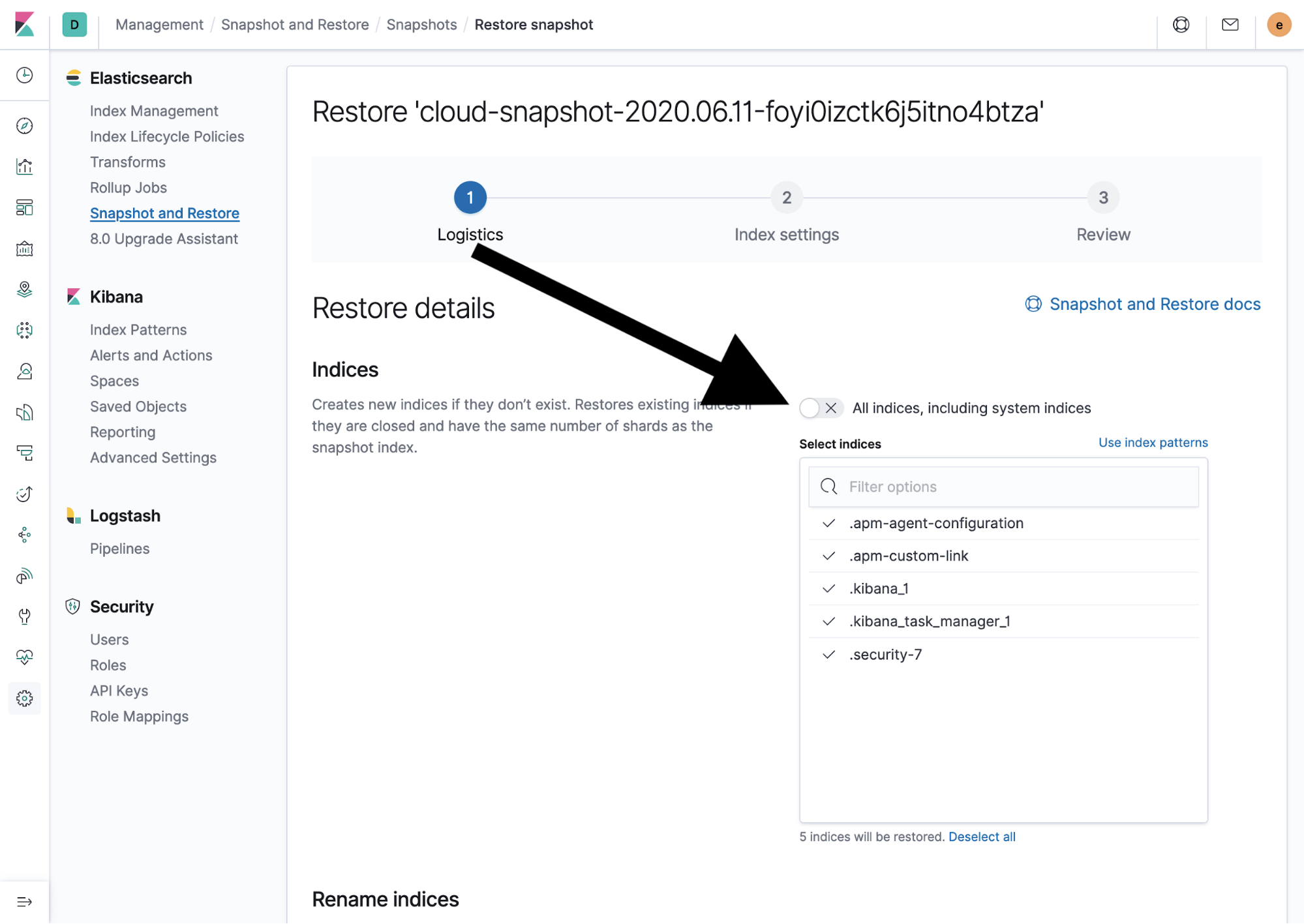Open Index Management menu item
The image size is (1304, 924).
tap(154, 111)
